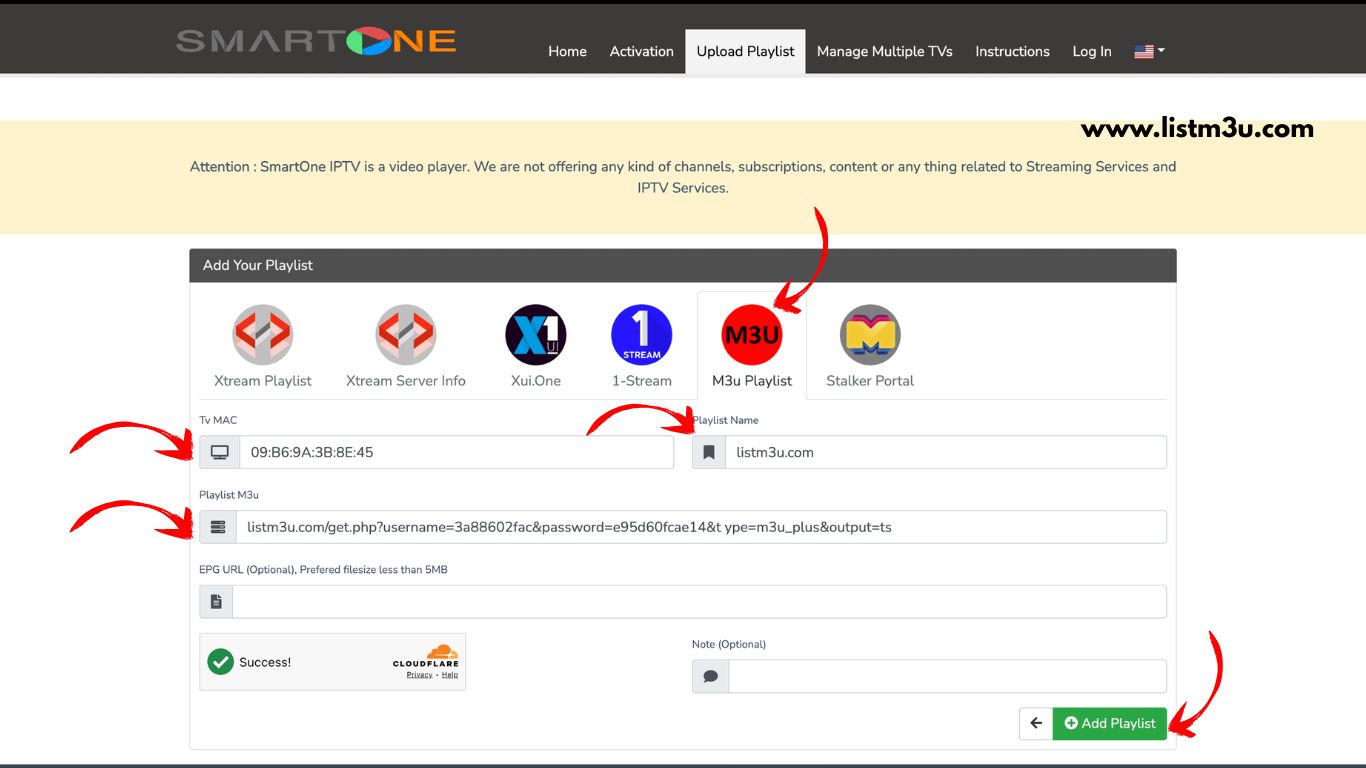Pick the M3u Playlist option
This screenshot has width=1366, height=768.
tap(751, 345)
